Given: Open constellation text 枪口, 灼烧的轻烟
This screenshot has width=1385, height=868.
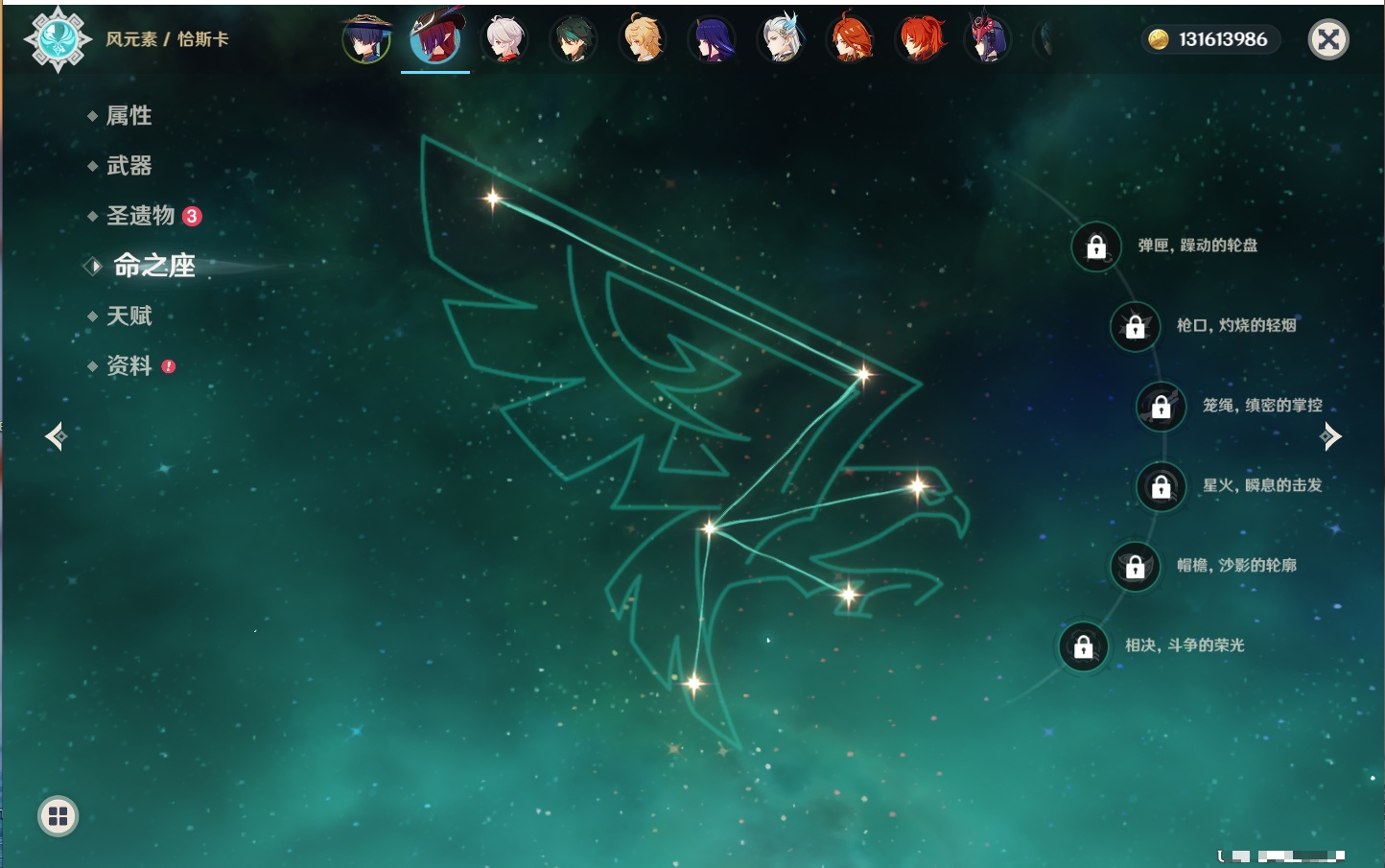Looking at the screenshot, I should (x=1236, y=325).
